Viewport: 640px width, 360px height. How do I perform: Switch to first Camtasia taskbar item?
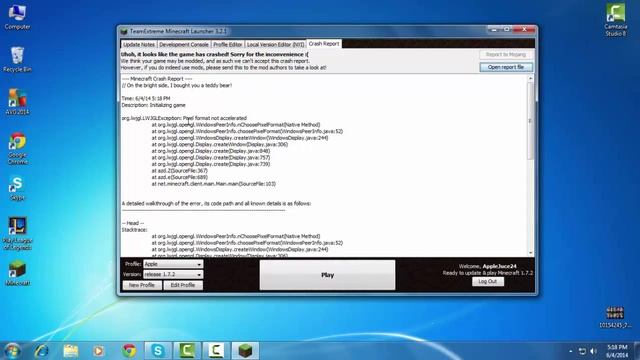coord(187,351)
